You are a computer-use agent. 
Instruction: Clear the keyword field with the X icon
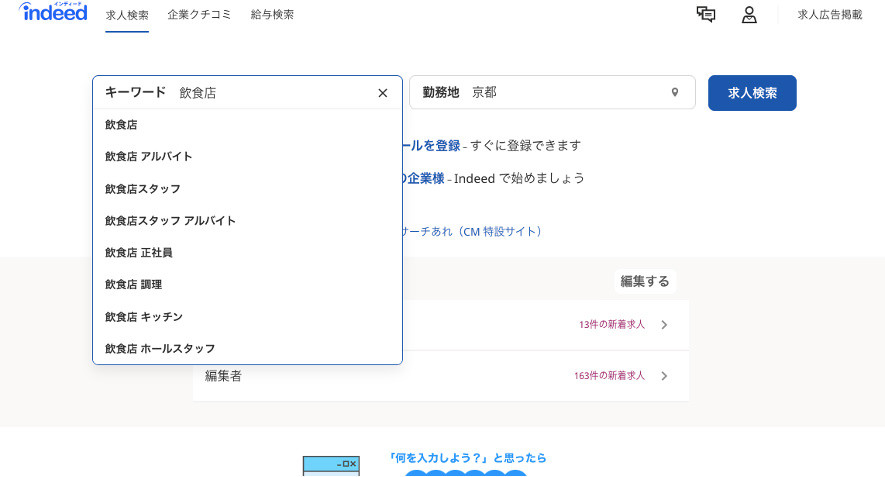tap(382, 93)
